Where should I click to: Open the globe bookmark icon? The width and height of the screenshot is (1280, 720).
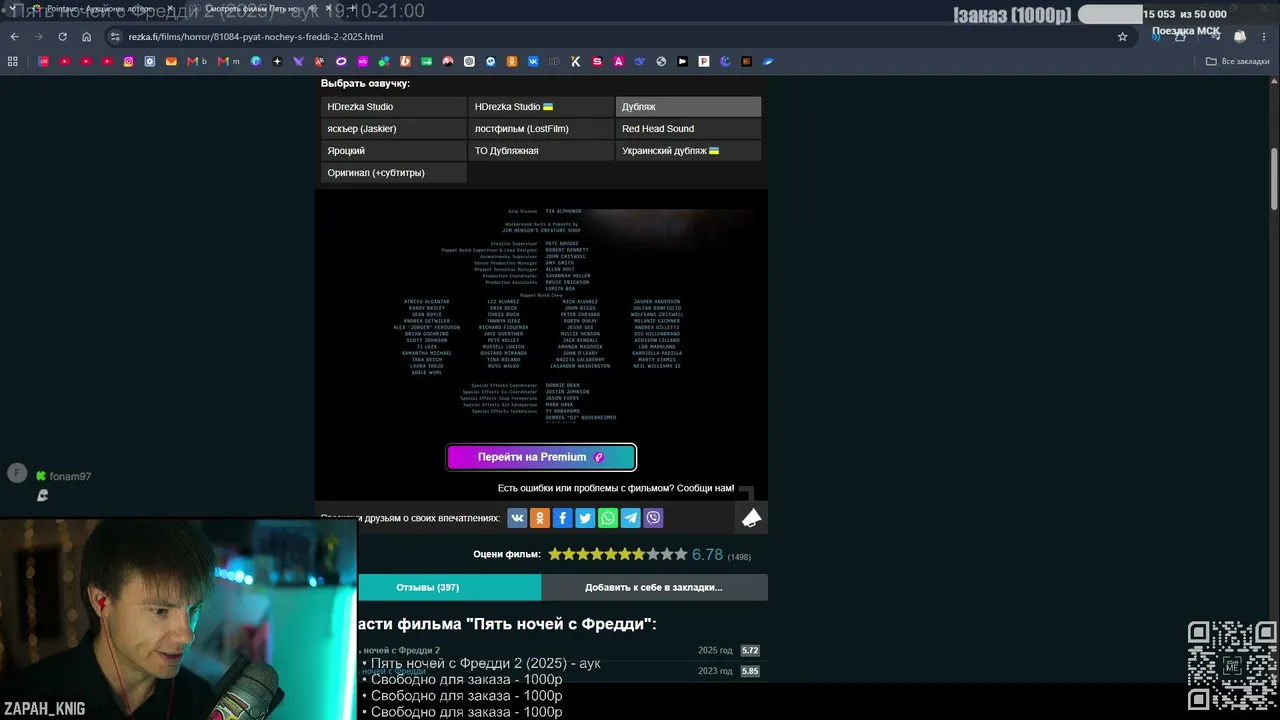661,61
